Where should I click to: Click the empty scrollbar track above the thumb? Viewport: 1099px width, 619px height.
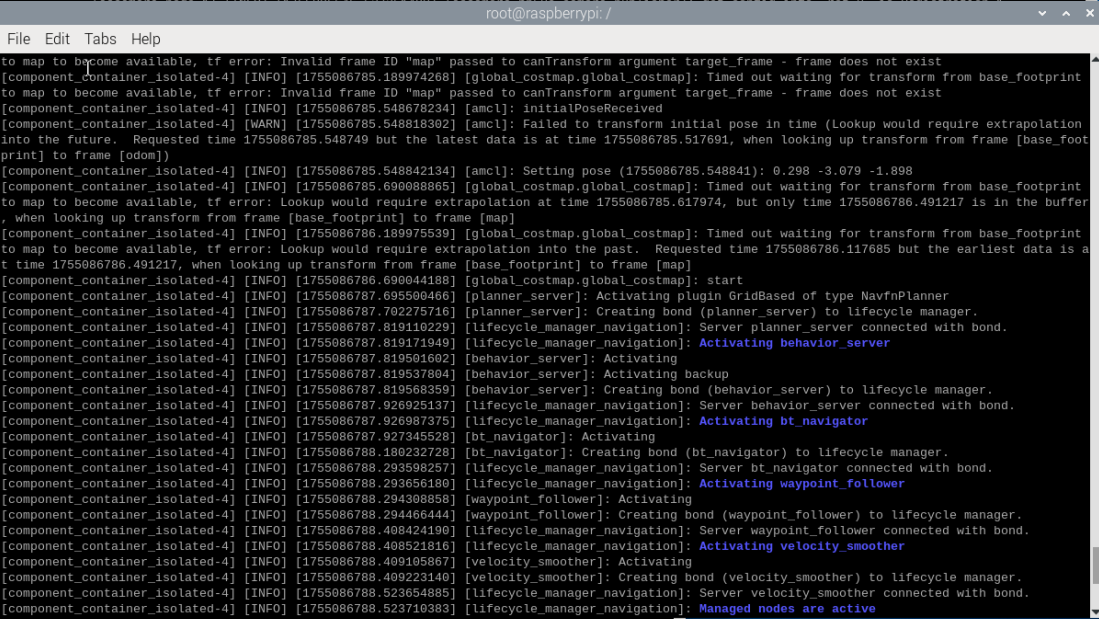click(x=1094, y=300)
